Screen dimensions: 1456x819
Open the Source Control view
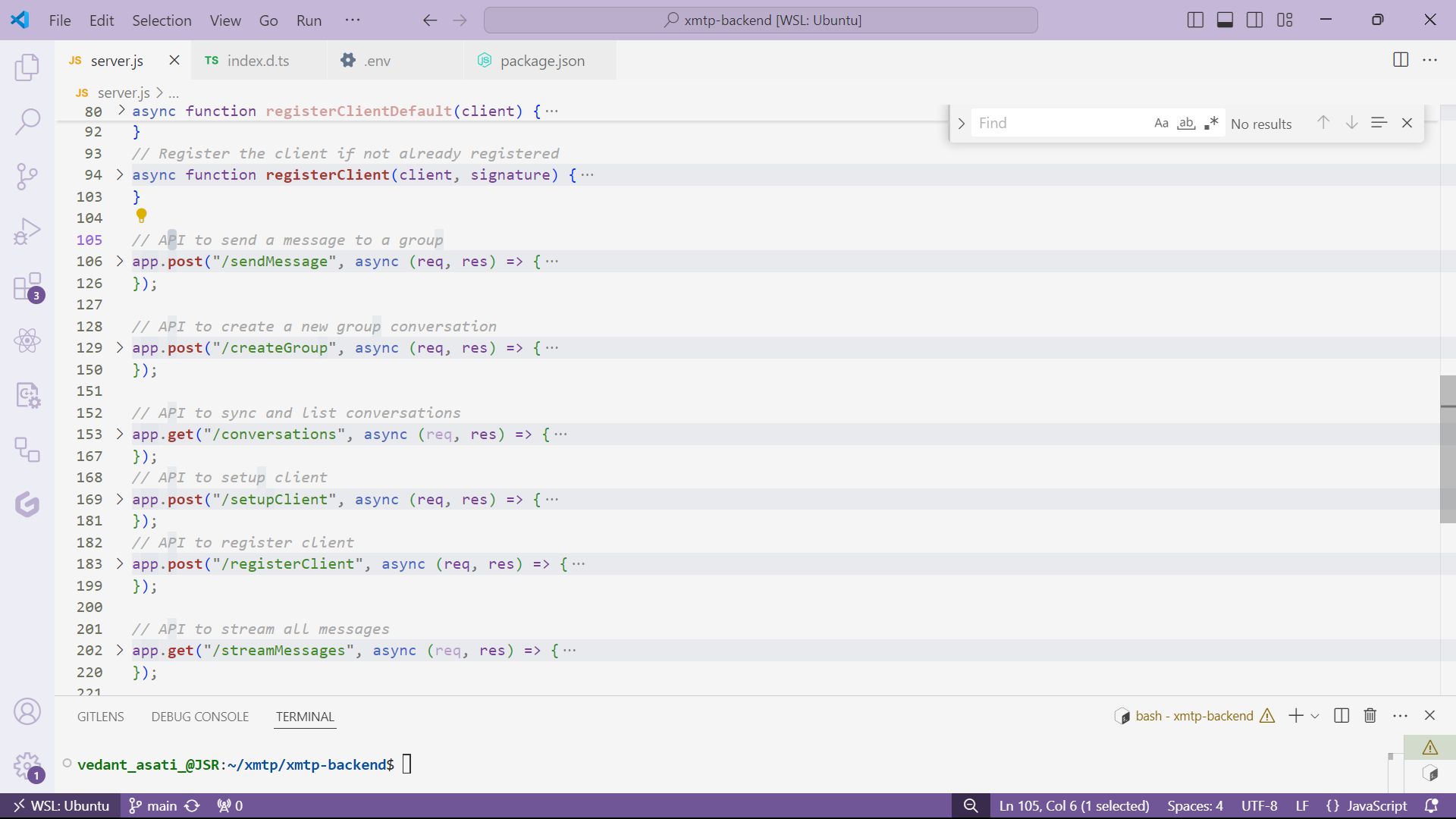point(27,176)
